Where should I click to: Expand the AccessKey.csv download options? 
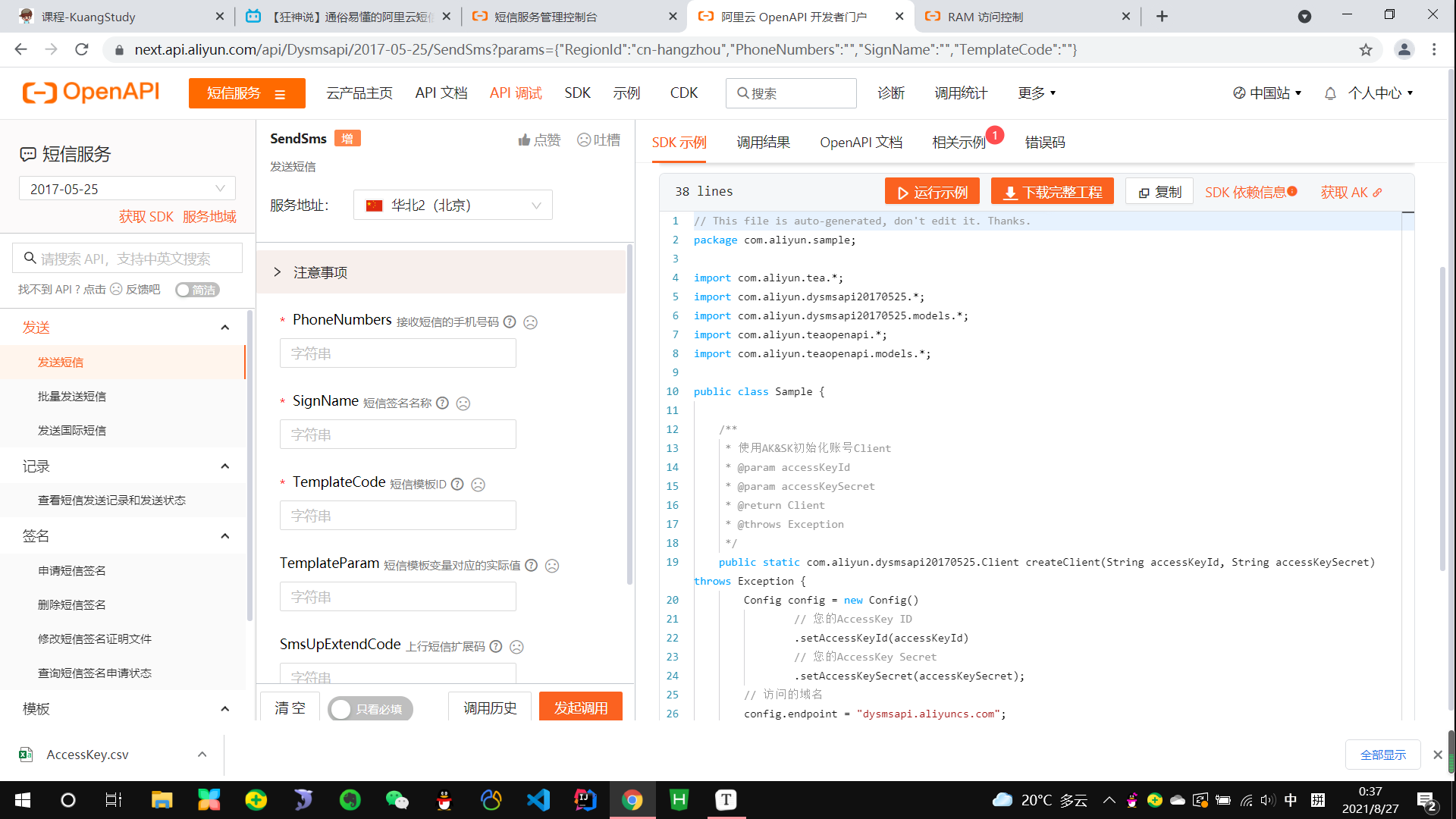pos(202,755)
